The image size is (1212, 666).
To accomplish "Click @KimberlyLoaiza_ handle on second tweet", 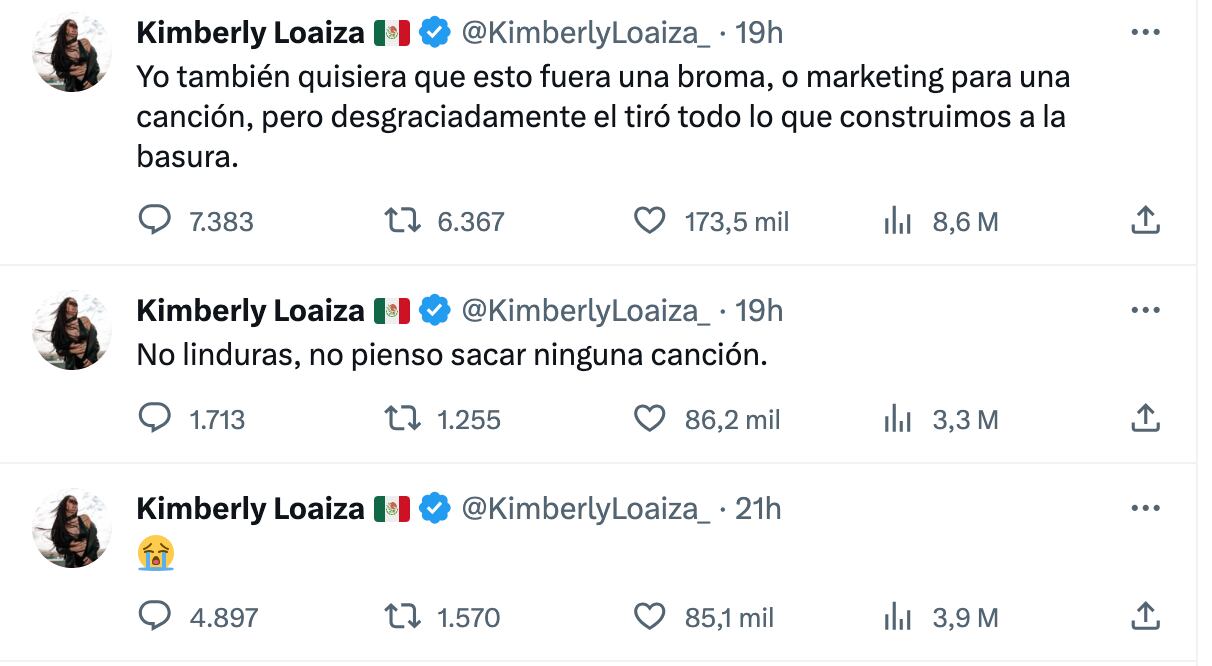I will 585,311.
